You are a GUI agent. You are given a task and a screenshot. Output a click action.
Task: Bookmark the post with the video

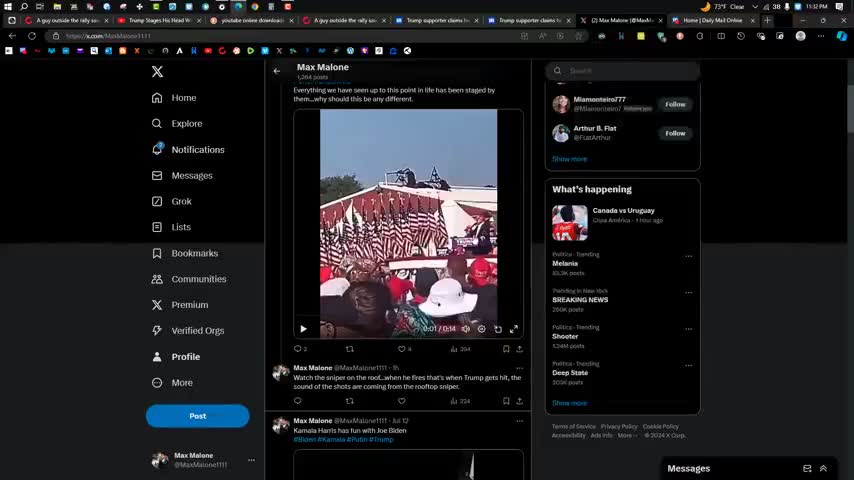click(x=506, y=349)
